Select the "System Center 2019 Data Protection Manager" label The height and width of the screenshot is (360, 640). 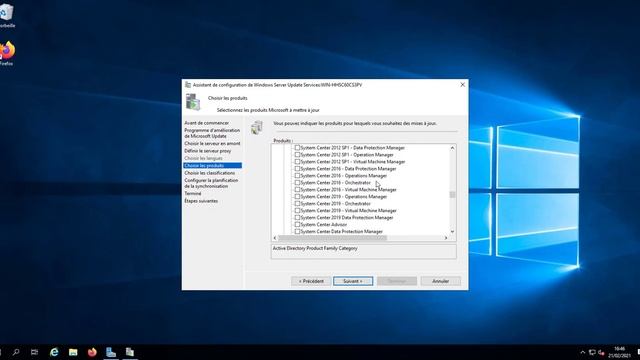click(x=347, y=218)
